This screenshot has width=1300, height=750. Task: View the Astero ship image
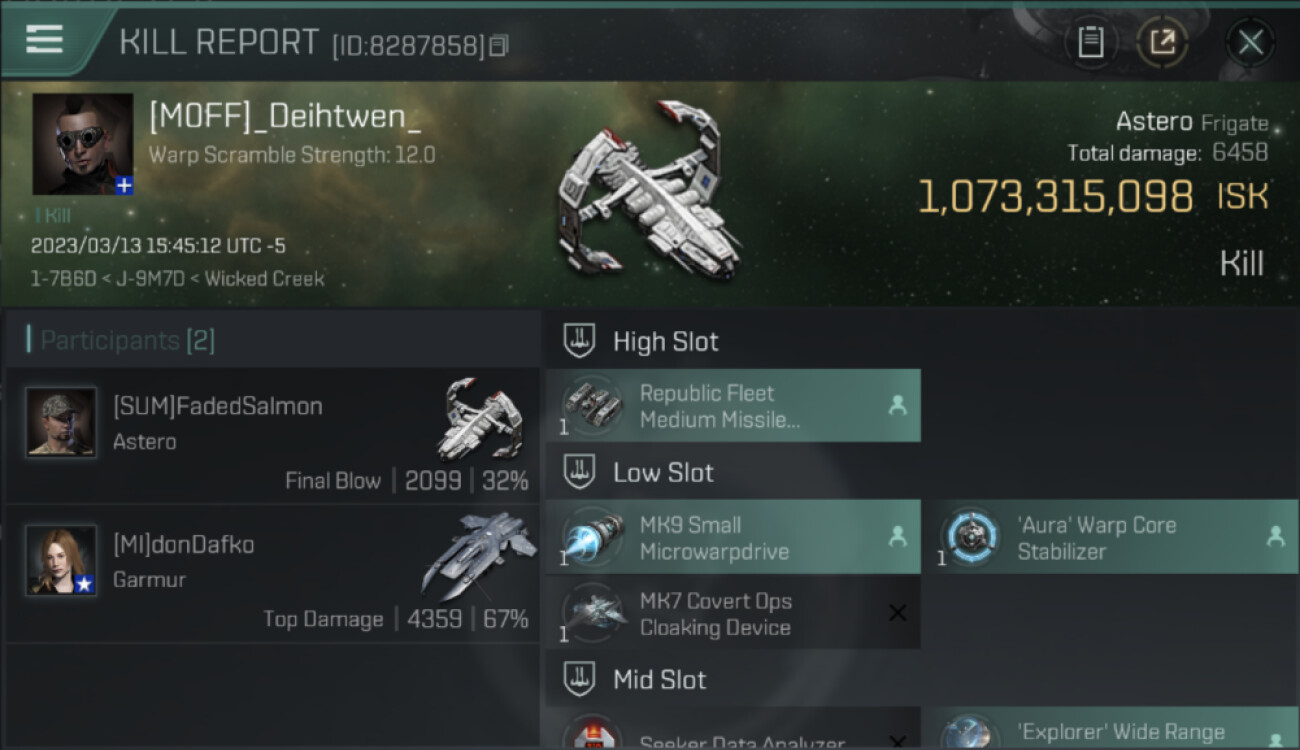[x=650, y=190]
